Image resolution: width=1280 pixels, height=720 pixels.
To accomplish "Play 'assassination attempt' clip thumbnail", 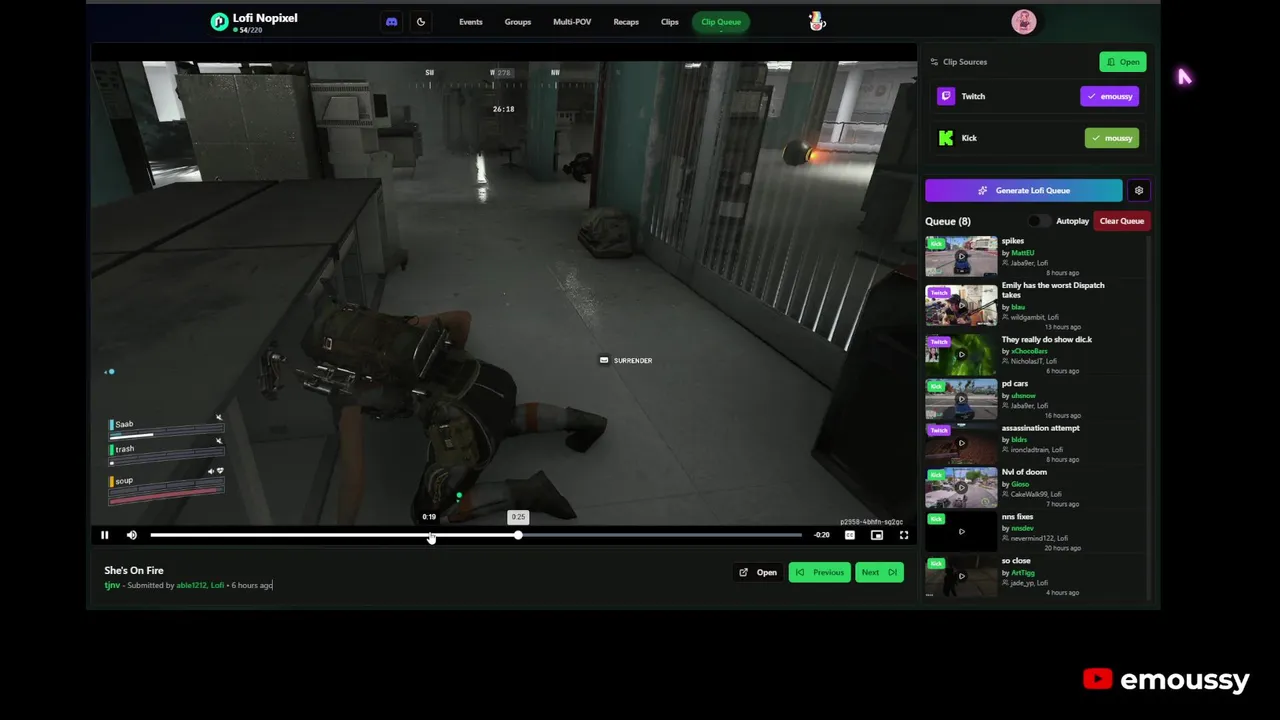I will tap(961, 443).
